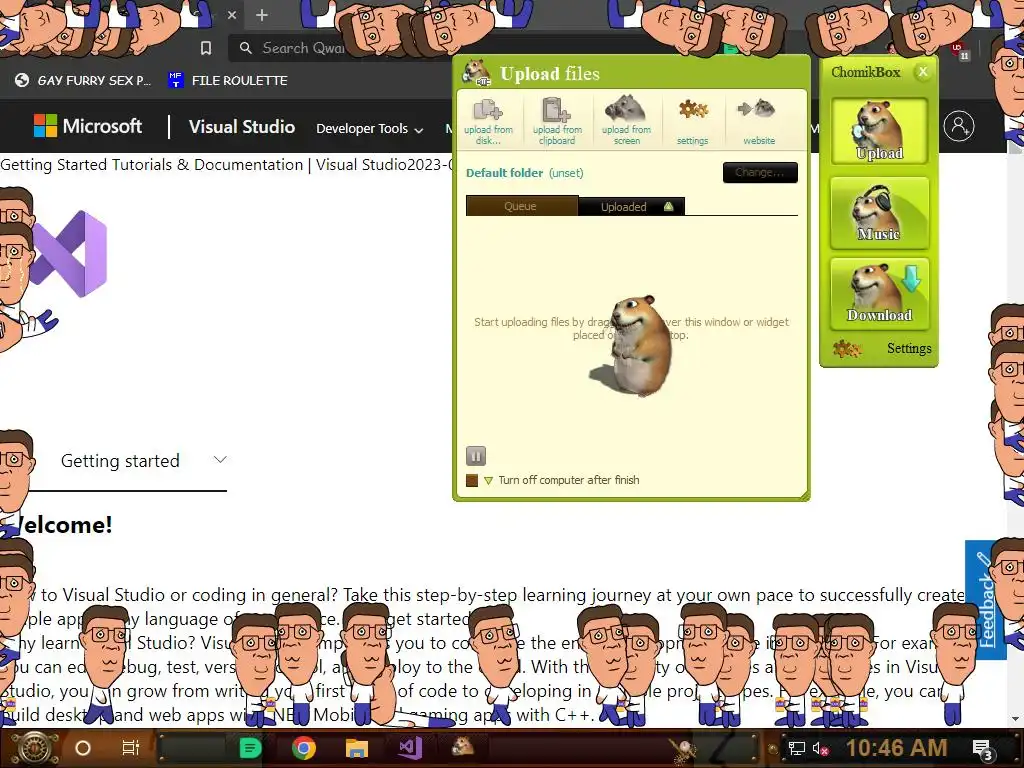1024x768 pixels.
Task: Open the Visual Studio home link
Action: pos(242,127)
